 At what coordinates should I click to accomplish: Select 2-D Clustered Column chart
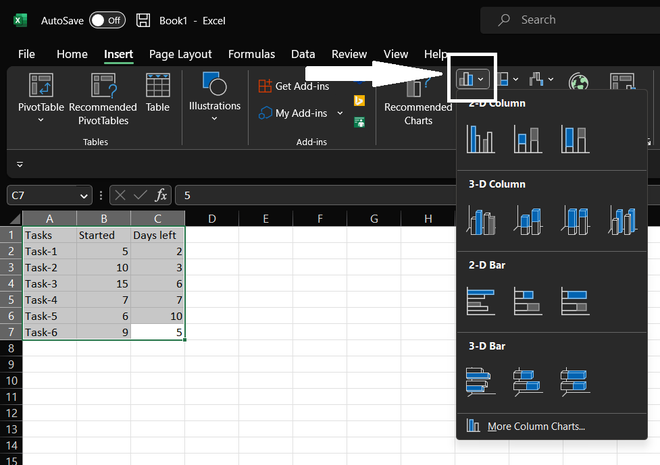[x=481, y=139]
